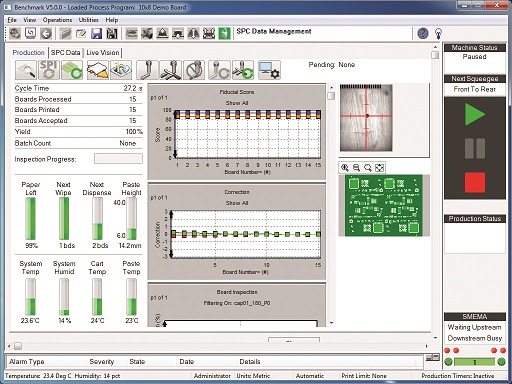Pause the machine with the pause button
The height and width of the screenshot is (384, 512).
tap(475, 148)
